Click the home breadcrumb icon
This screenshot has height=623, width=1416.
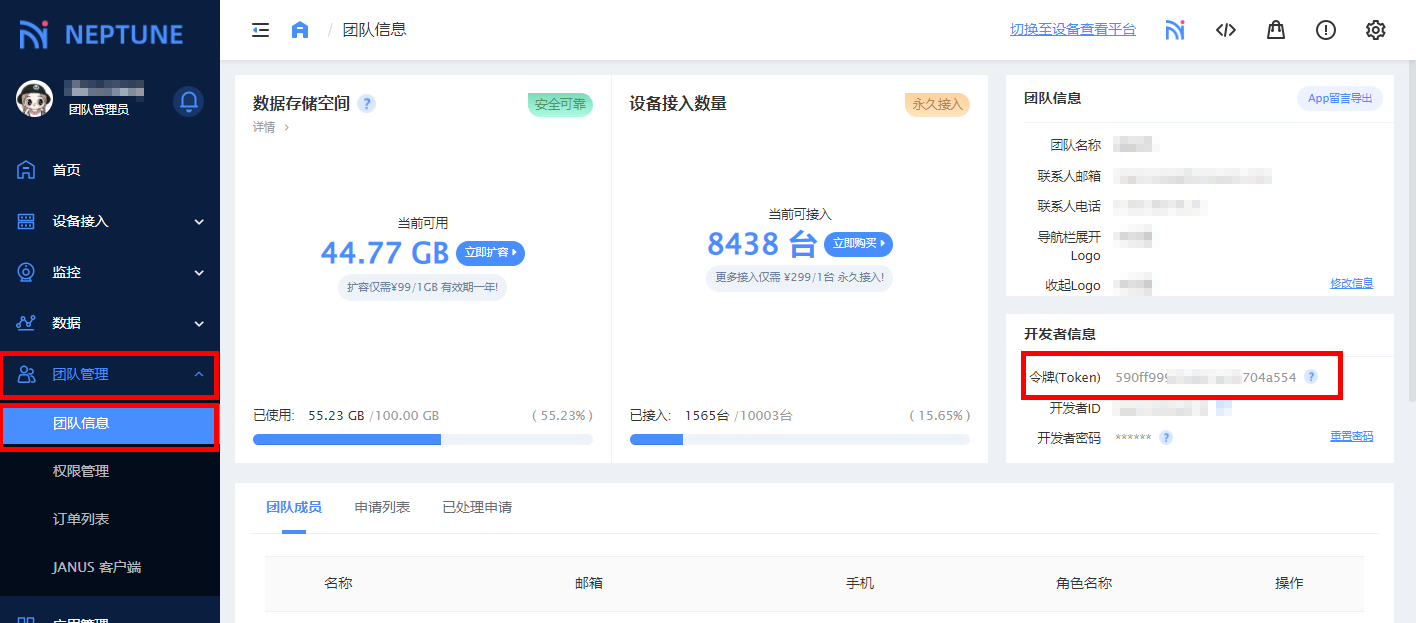300,30
